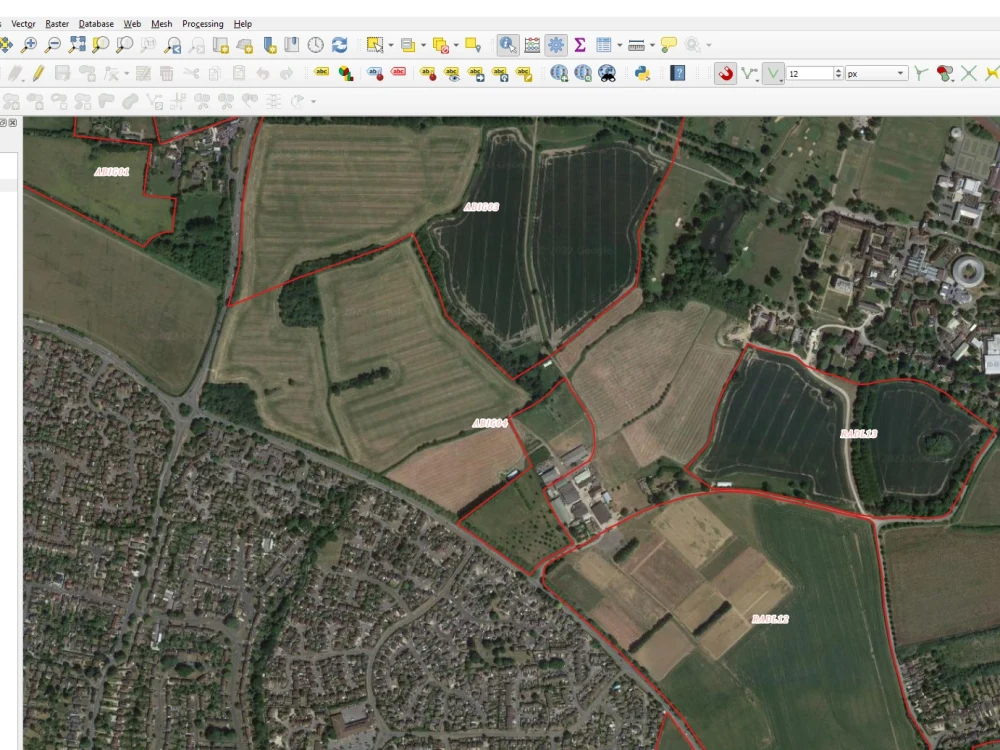Refresh the map canvas
1000x750 pixels.
tap(339, 45)
